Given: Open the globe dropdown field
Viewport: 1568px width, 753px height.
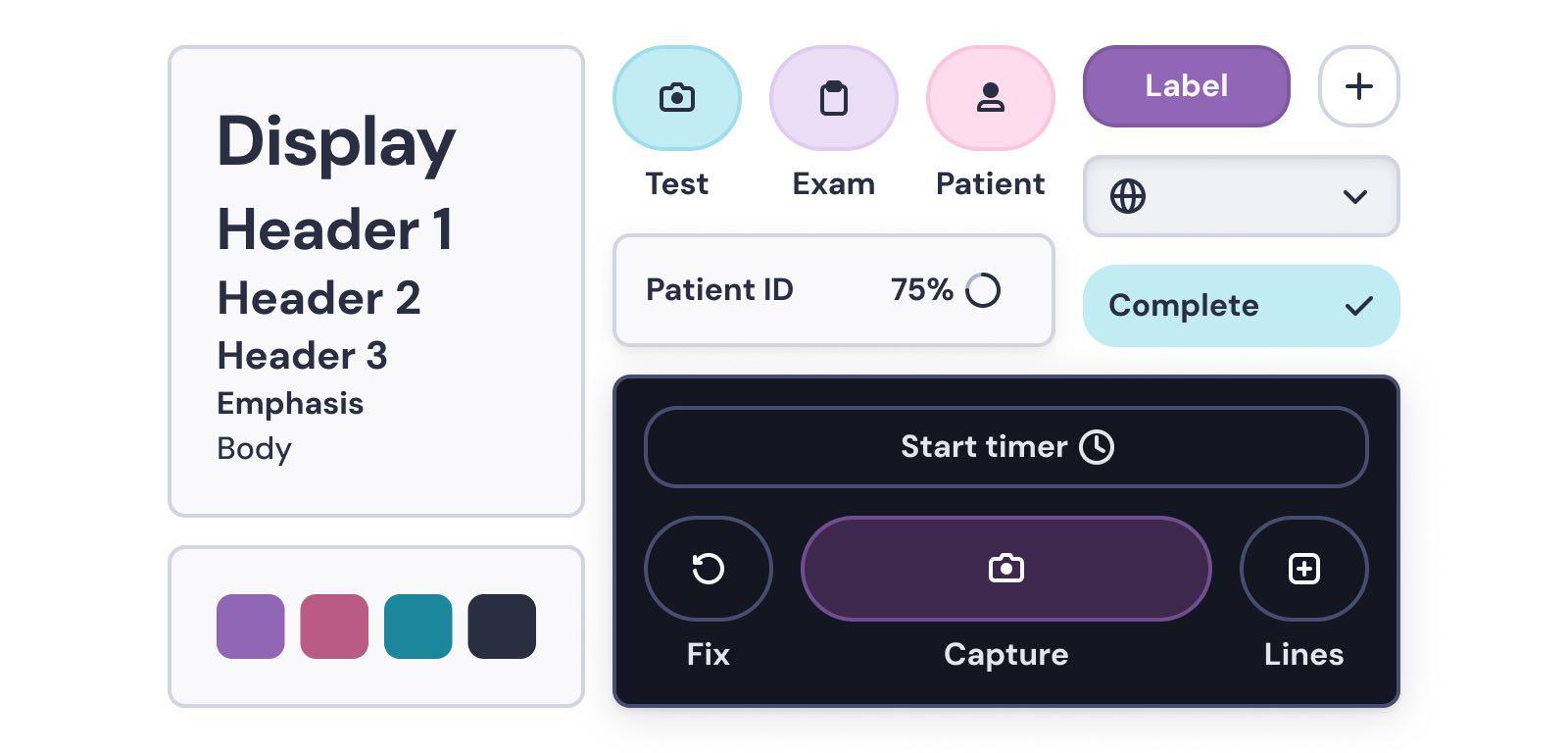Looking at the screenshot, I should tap(1240, 196).
